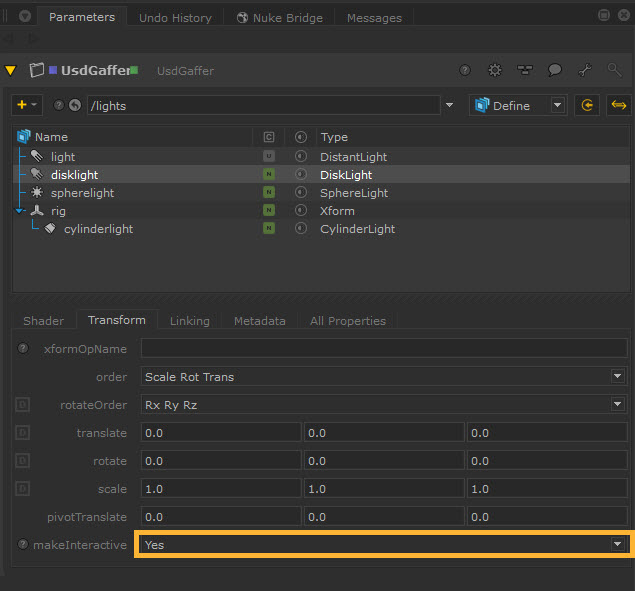Click the yellow circular arrow icon beside Define
This screenshot has height=591, width=635.
coord(587,105)
